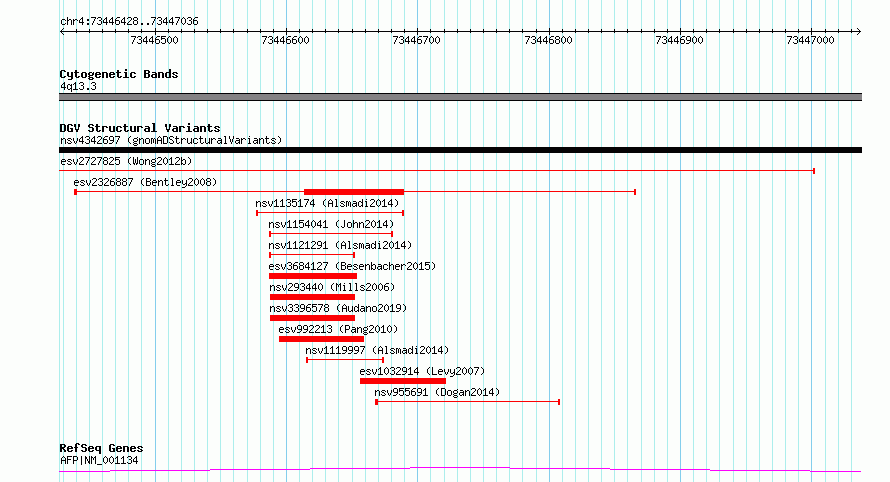The image size is (890, 482).
Task: Open the DGV Structural Variants track heading
Action: tap(140, 128)
